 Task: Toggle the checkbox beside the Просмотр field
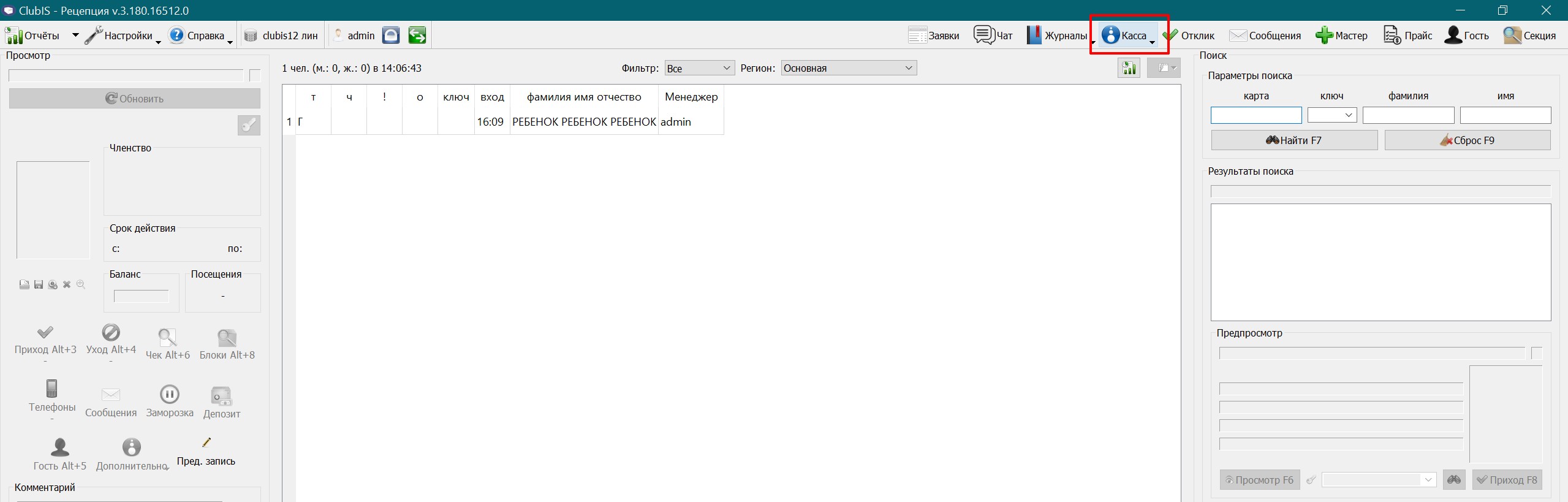click(x=256, y=75)
